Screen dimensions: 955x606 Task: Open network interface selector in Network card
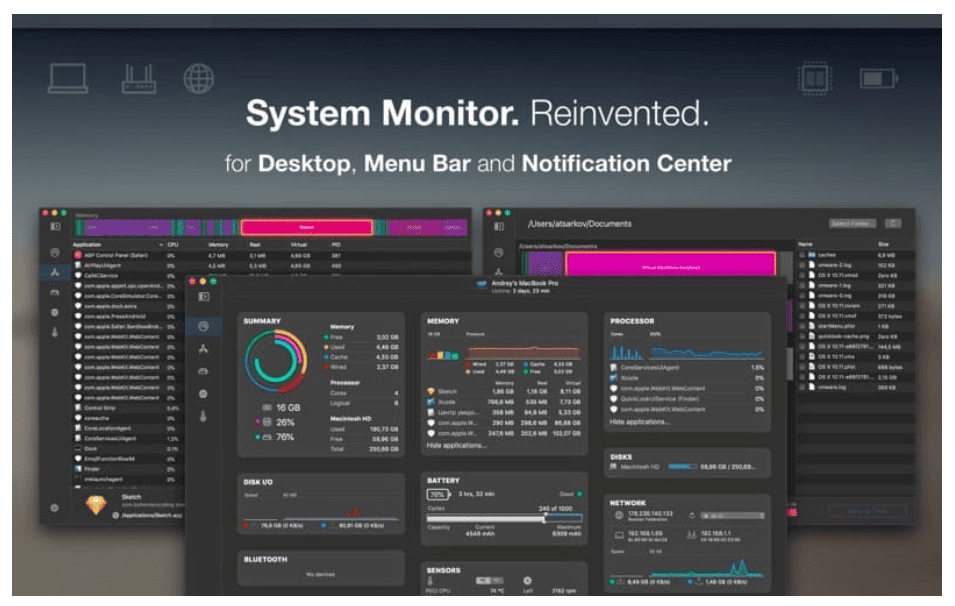click(732, 516)
